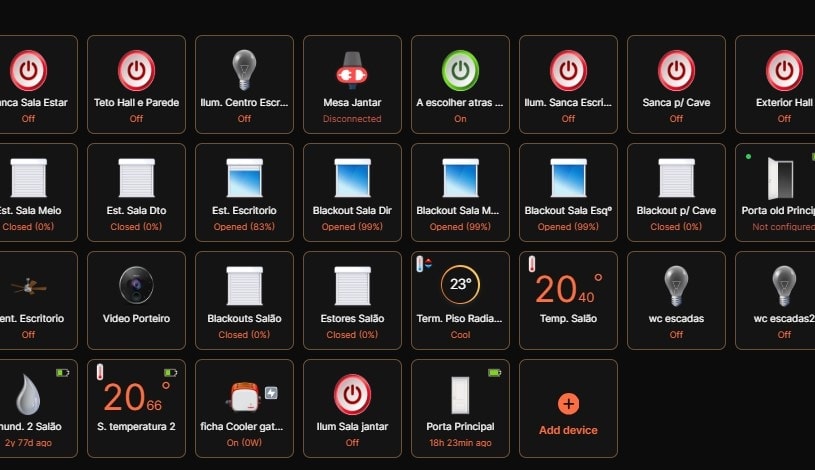Open the Estores Salão closed blinds tile
Viewport: 815px width, 470px height.
coord(352,301)
